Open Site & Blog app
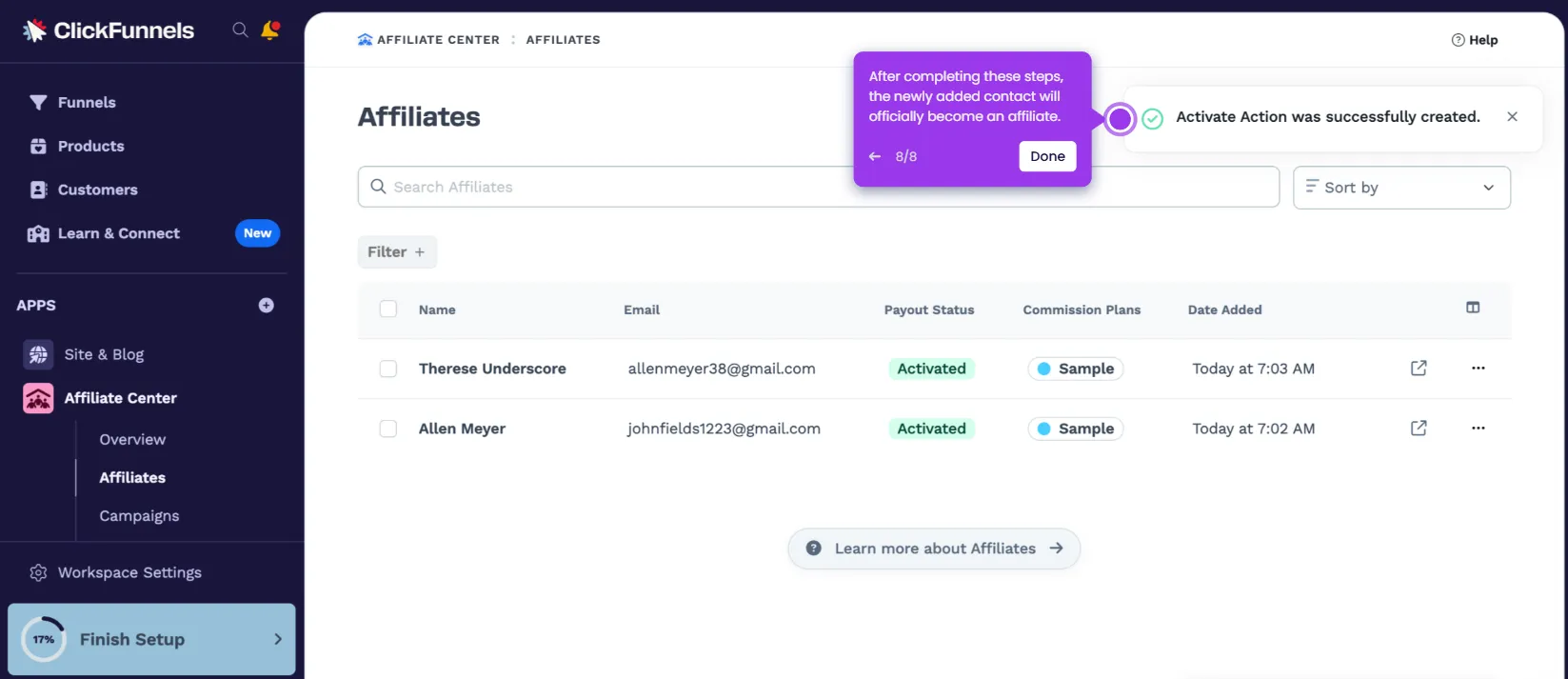The width and height of the screenshot is (1568, 679). 104,354
